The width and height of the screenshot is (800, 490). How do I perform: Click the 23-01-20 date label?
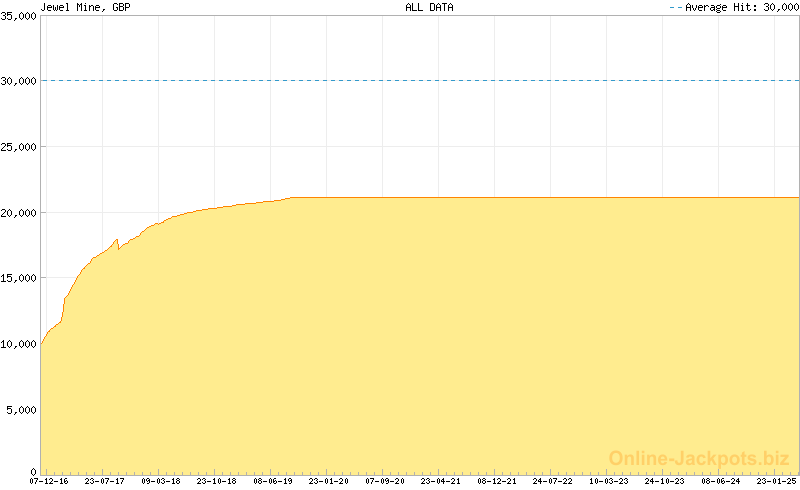point(329,481)
